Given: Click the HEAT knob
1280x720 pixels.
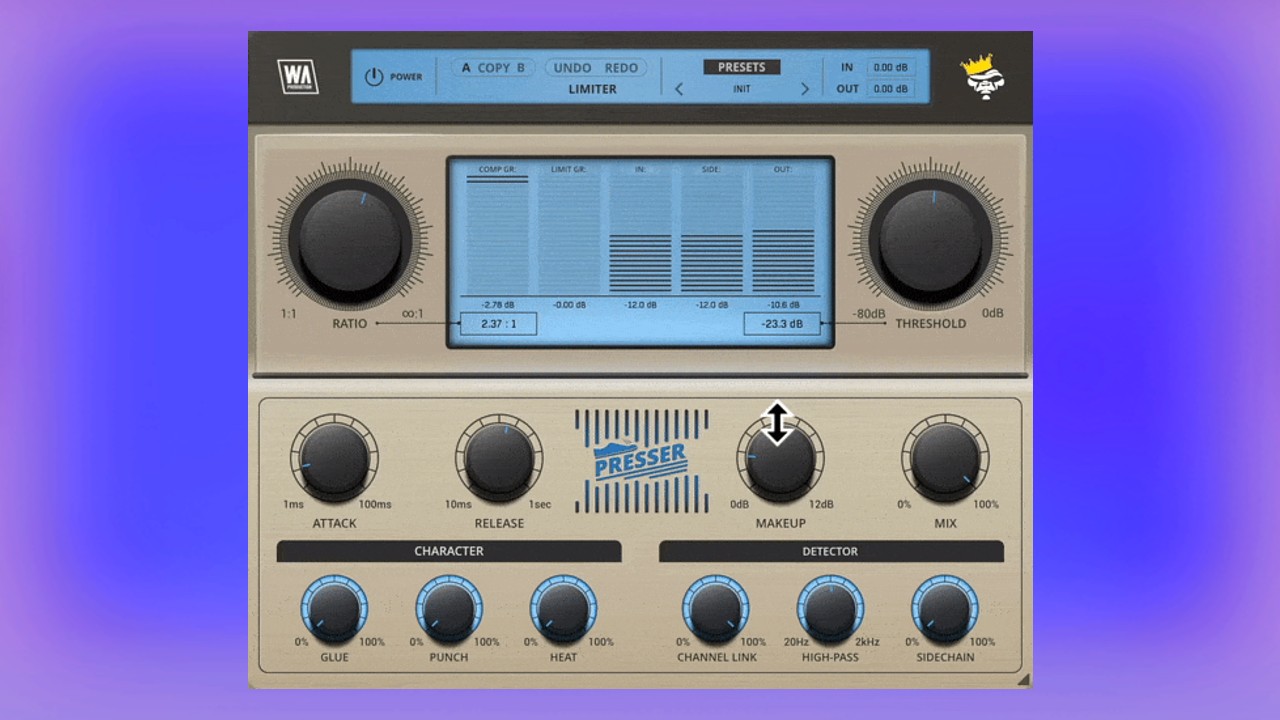Looking at the screenshot, I should pyautogui.click(x=563, y=610).
